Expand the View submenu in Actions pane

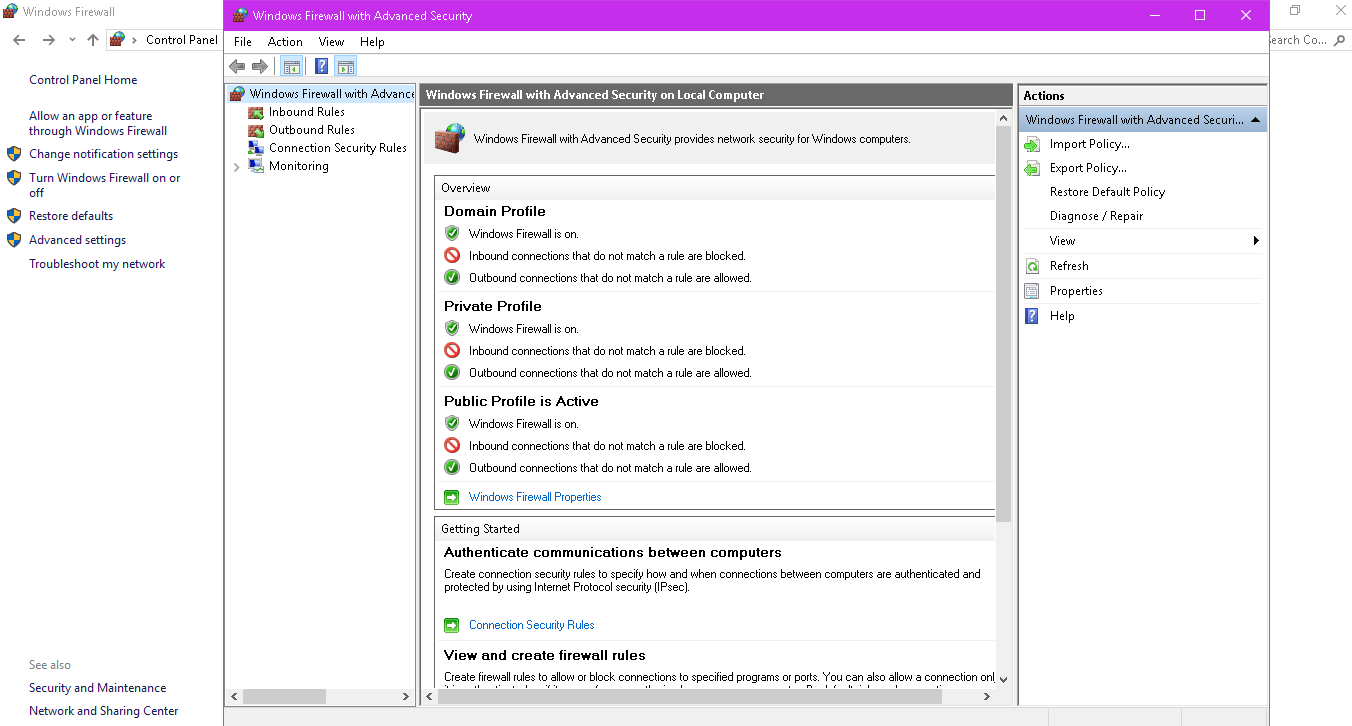(x=1143, y=241)
